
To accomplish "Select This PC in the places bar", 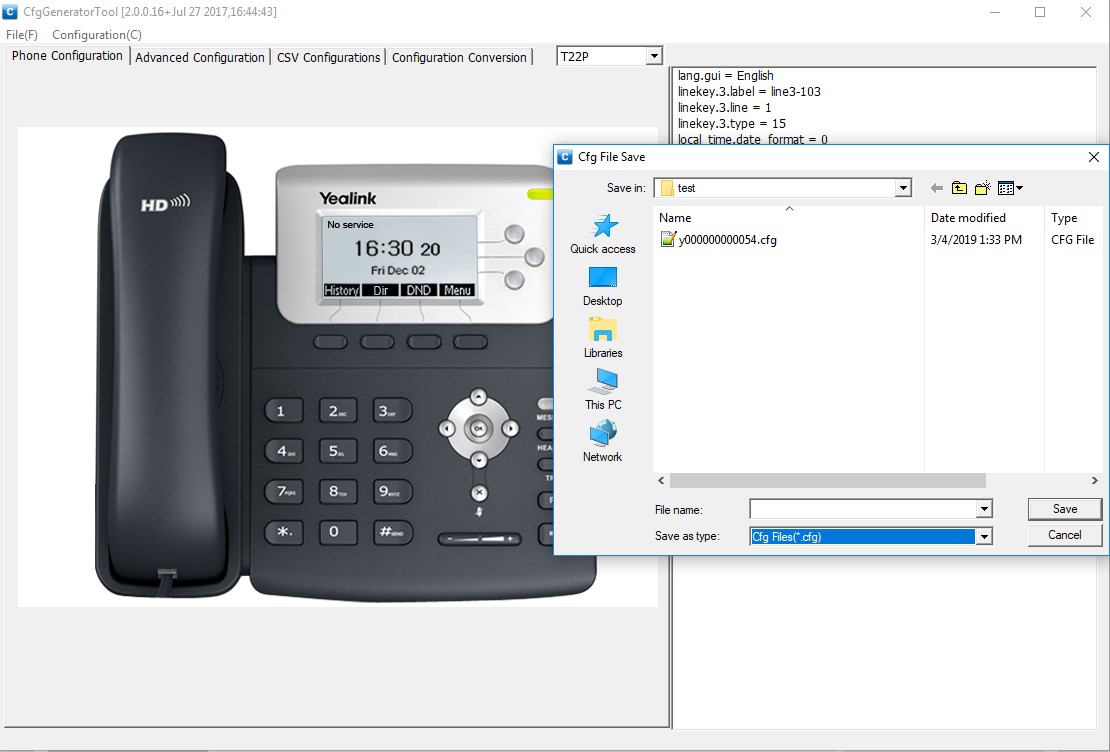I will click(603, 390).
